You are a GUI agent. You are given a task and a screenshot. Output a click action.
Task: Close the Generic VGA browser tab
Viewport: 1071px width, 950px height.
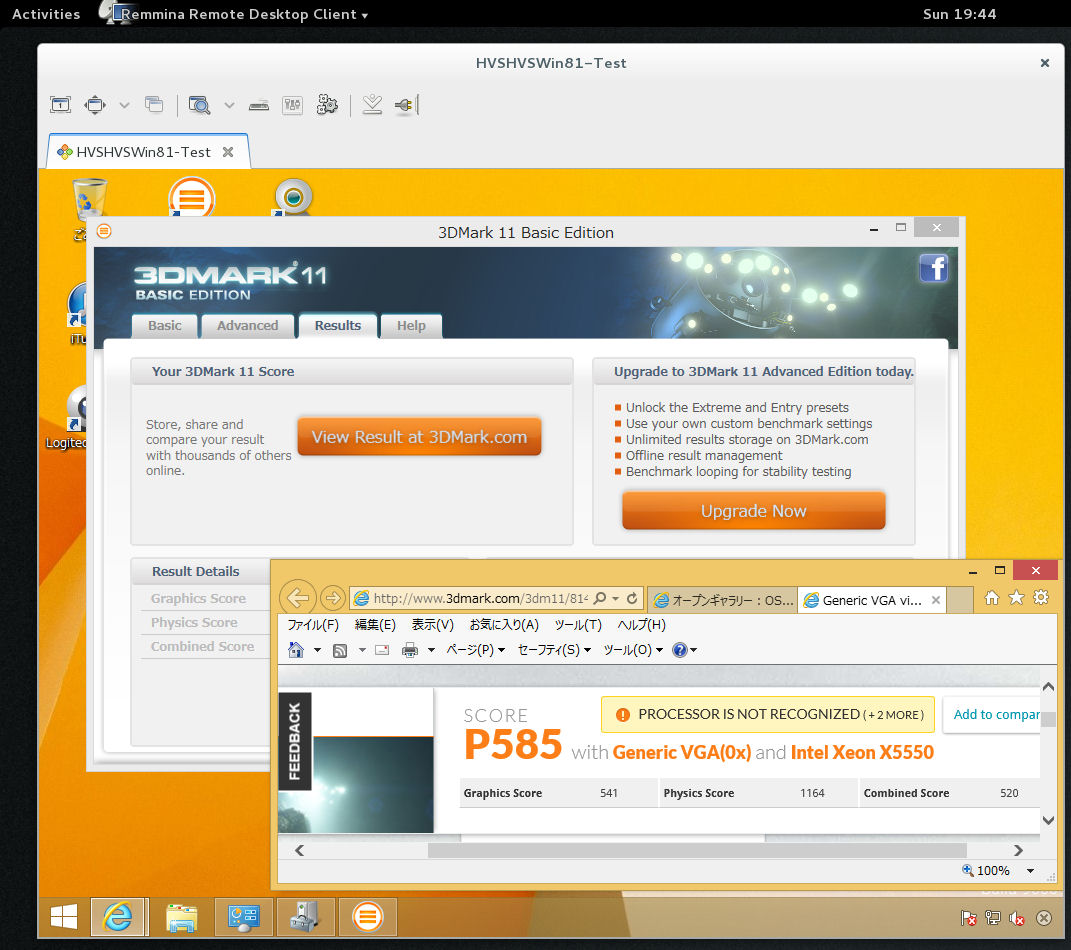936,600
